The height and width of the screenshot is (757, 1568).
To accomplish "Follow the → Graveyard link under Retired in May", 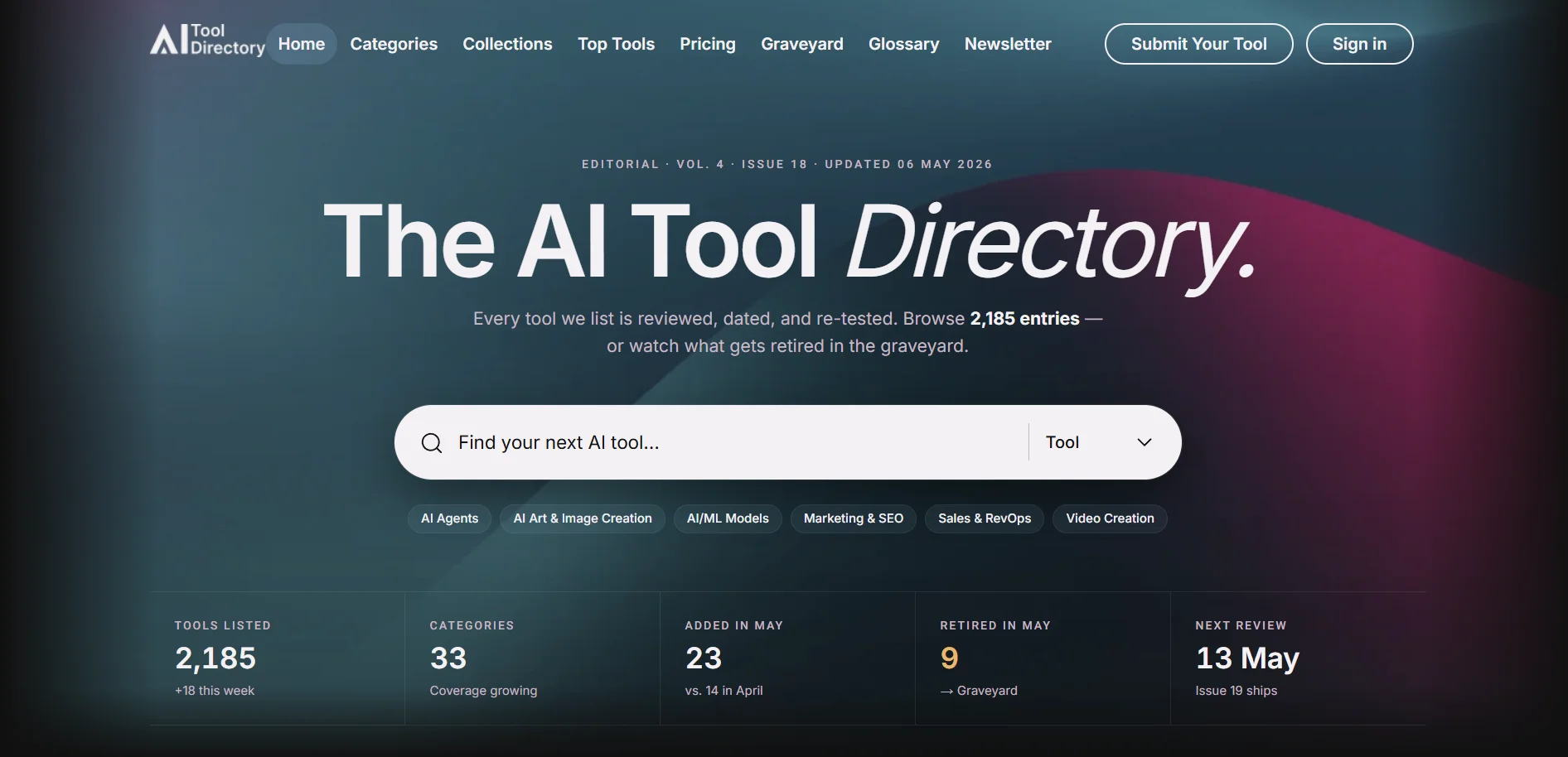I will [x=979, y=691].
